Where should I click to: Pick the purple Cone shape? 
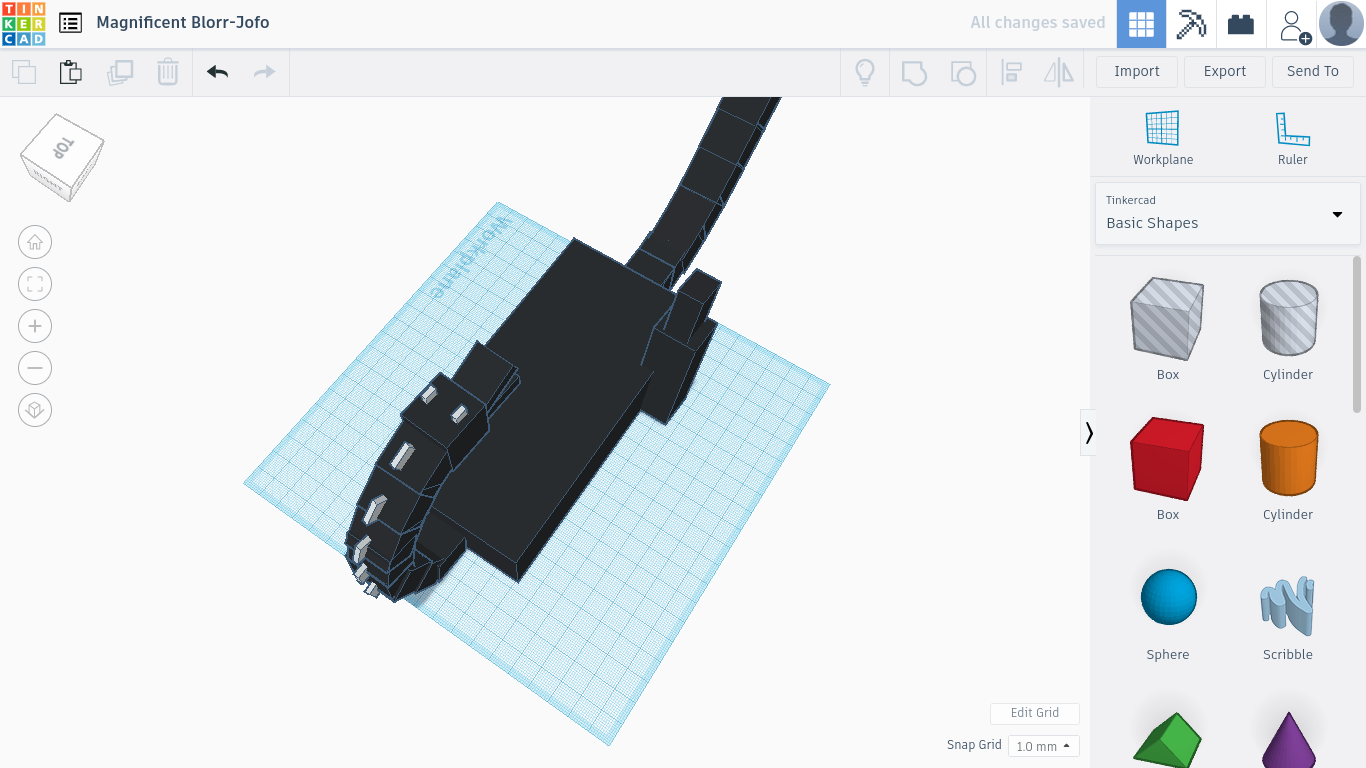click(x=1288, y=740)
